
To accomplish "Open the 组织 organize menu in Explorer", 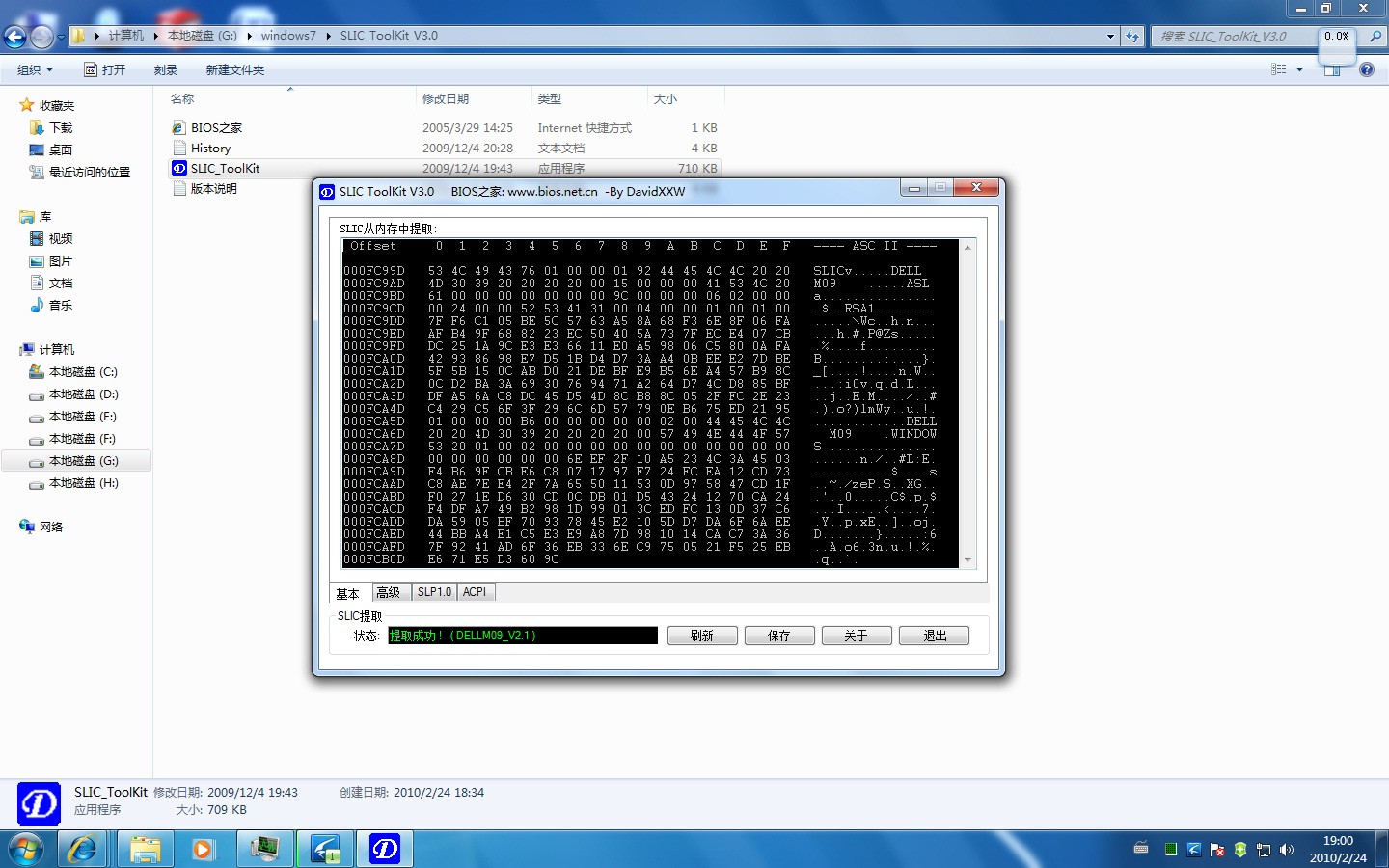I will [36, 69].
